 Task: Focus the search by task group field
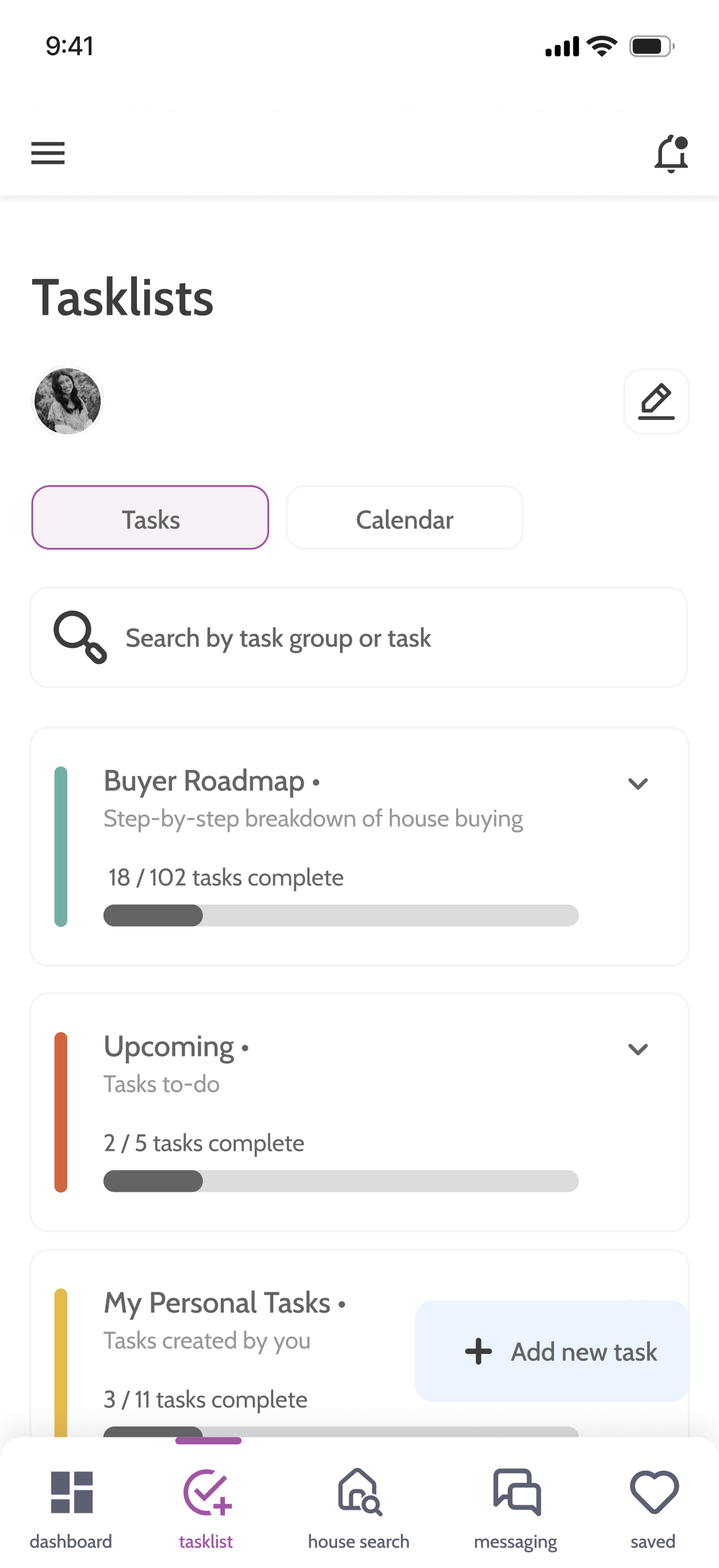[359, 638]
